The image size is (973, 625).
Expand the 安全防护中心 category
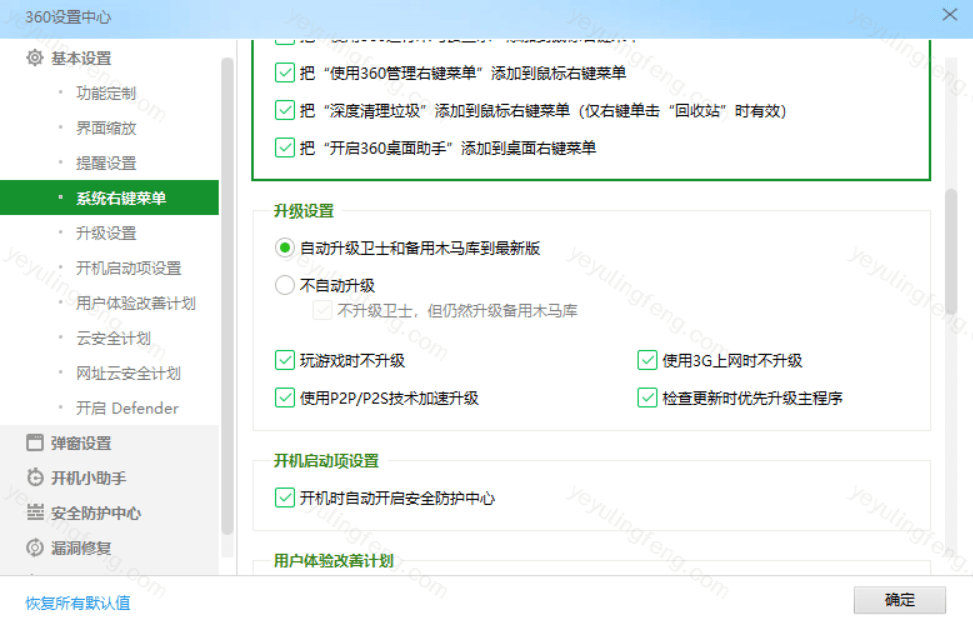click(96, 513)
